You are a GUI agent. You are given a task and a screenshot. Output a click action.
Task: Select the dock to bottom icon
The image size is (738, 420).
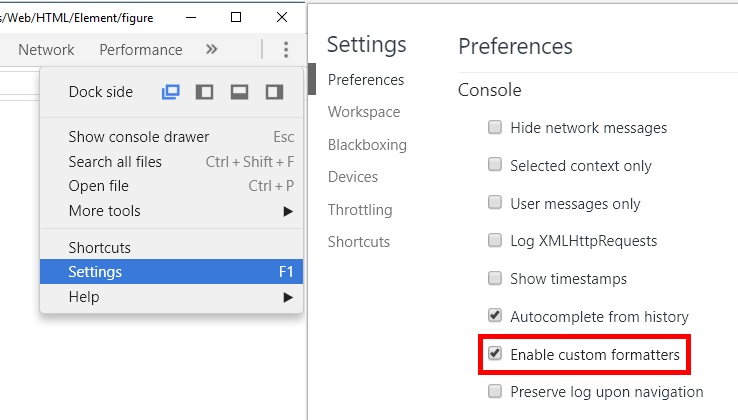tap(239, 92)
